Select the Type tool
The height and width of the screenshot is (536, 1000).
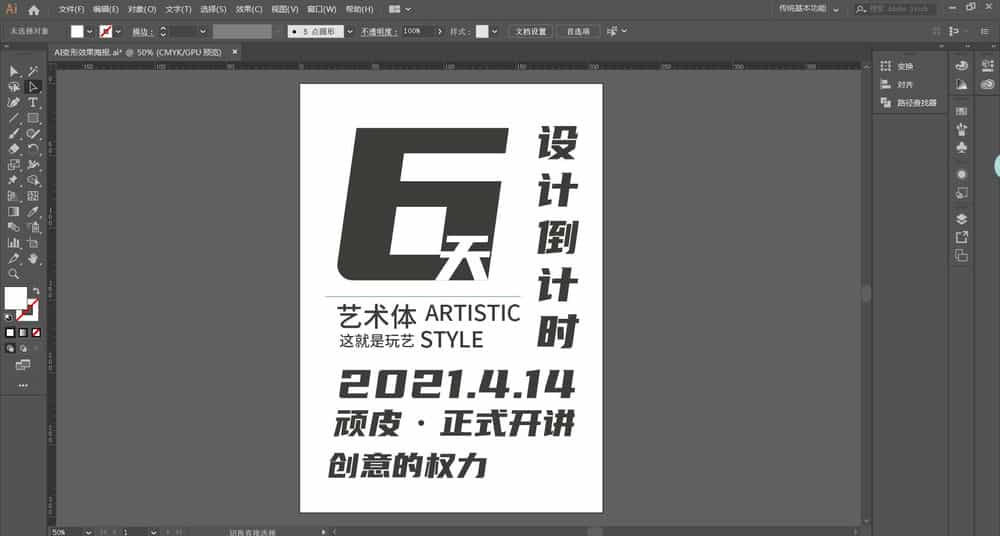coord(33,102)
